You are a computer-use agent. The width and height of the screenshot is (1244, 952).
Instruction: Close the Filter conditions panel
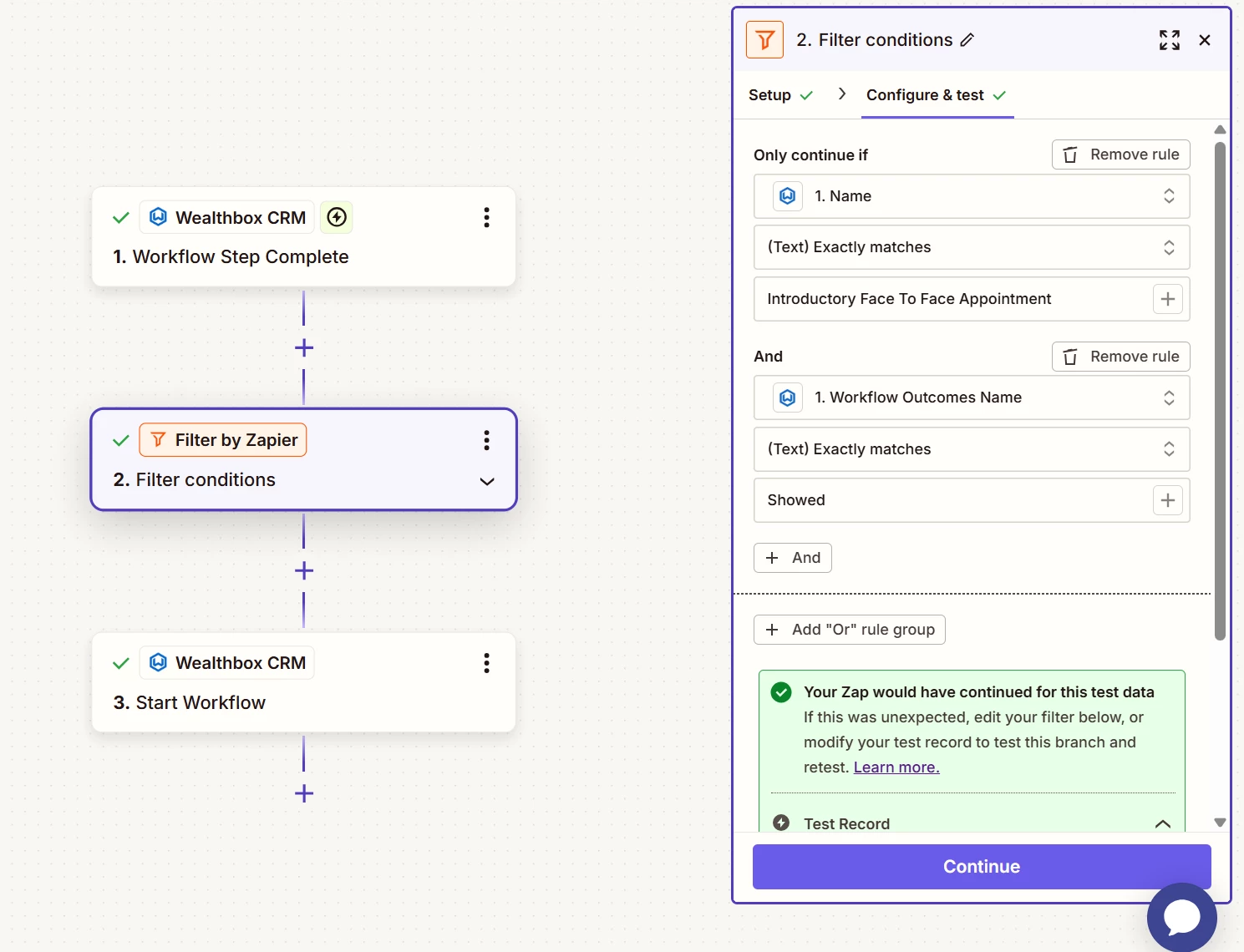(x=1205, y=40)
